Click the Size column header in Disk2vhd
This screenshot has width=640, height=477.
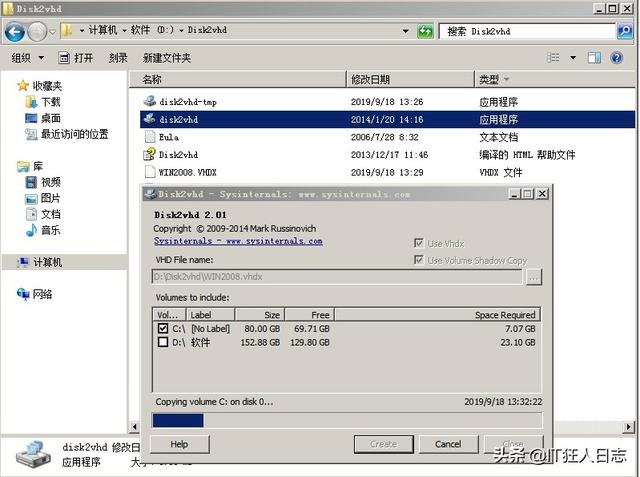pos(260,315)
